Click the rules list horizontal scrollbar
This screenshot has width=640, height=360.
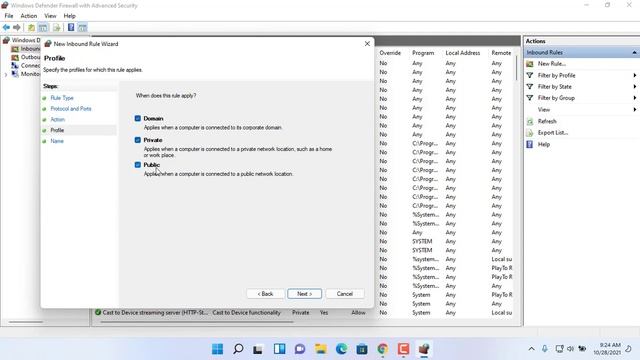(196, 322)
